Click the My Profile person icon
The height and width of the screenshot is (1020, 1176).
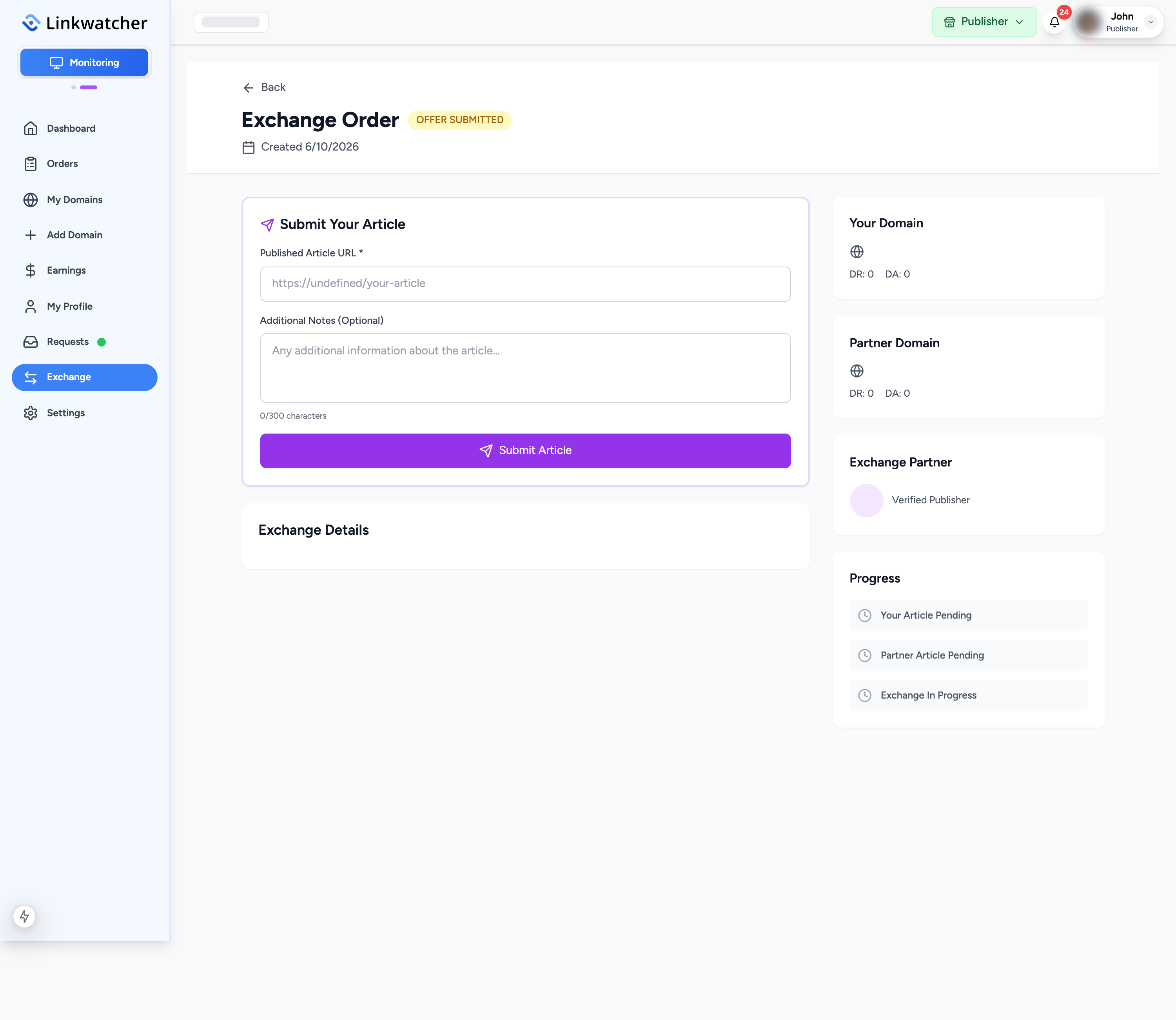point(31,306)
